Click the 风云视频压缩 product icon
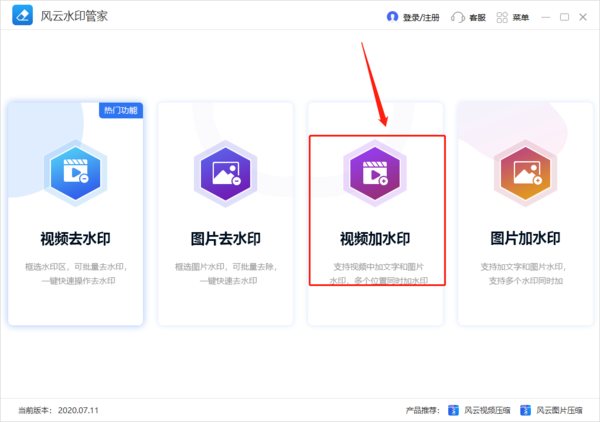 click(453, 410)
